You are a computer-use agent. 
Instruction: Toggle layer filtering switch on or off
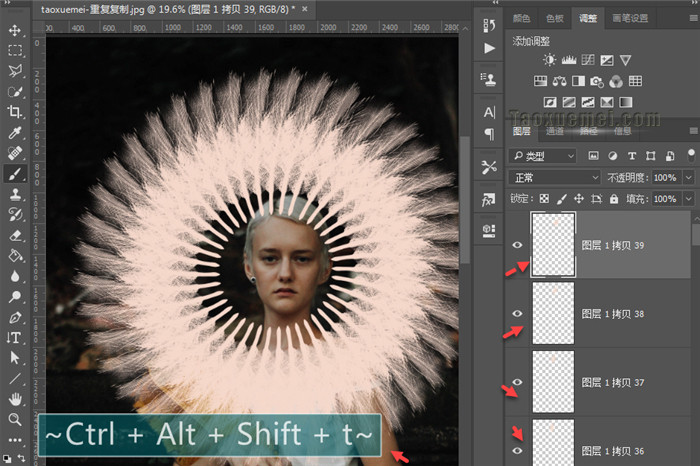(x=691, y=155)
